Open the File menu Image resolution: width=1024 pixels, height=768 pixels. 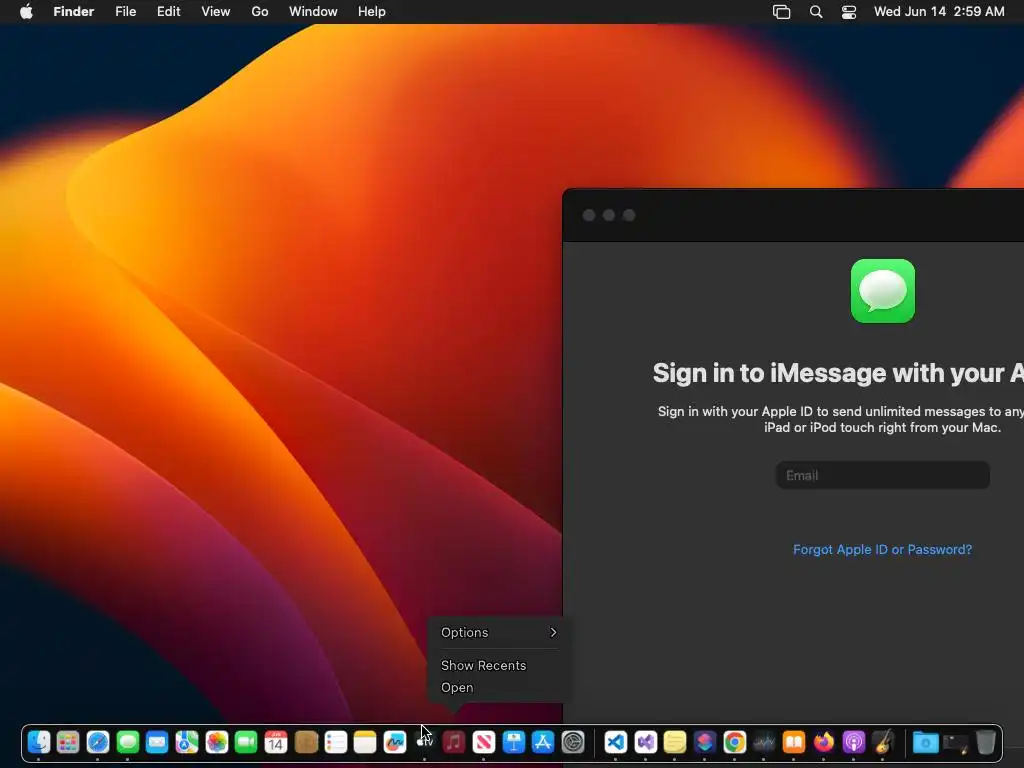pyautogui.click(x=125, y=12)
